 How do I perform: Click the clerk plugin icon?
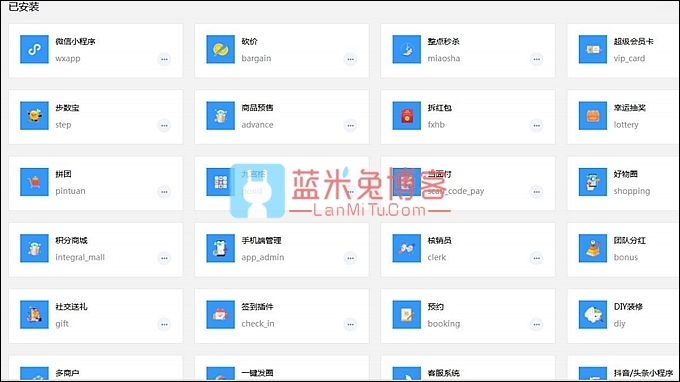click(x=406, y=248)
